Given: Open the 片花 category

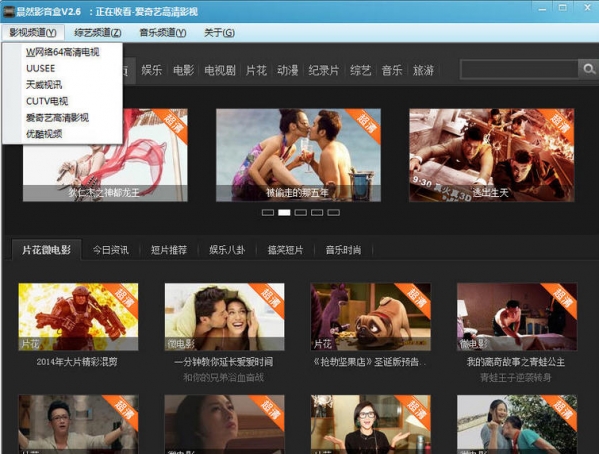Looking at the screenshot, I should tap(256, 70).
